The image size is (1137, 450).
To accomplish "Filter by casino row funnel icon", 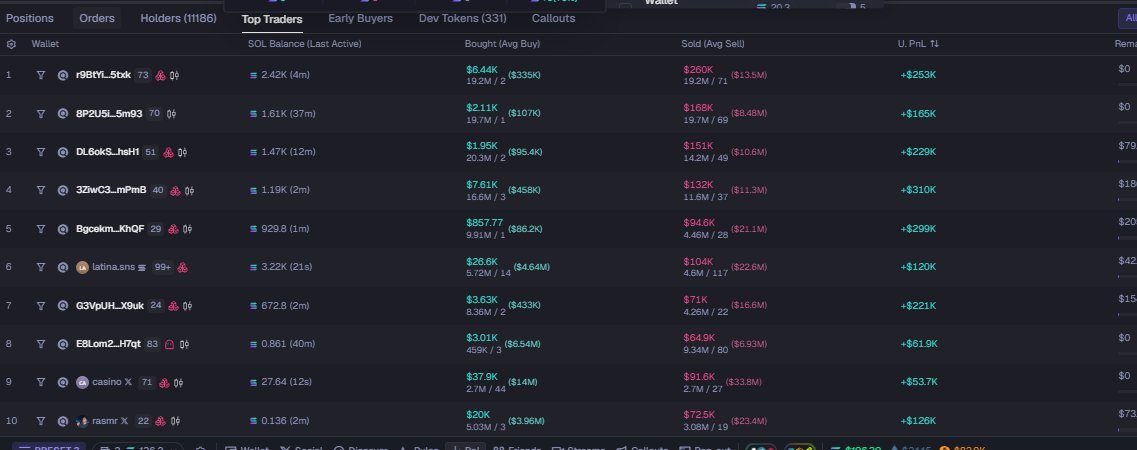I will click(41, 382).
